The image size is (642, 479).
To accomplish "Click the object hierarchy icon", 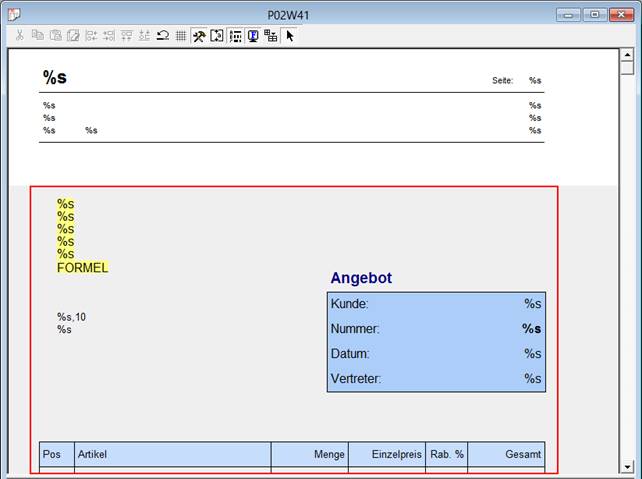I will (x=271, y=35).
